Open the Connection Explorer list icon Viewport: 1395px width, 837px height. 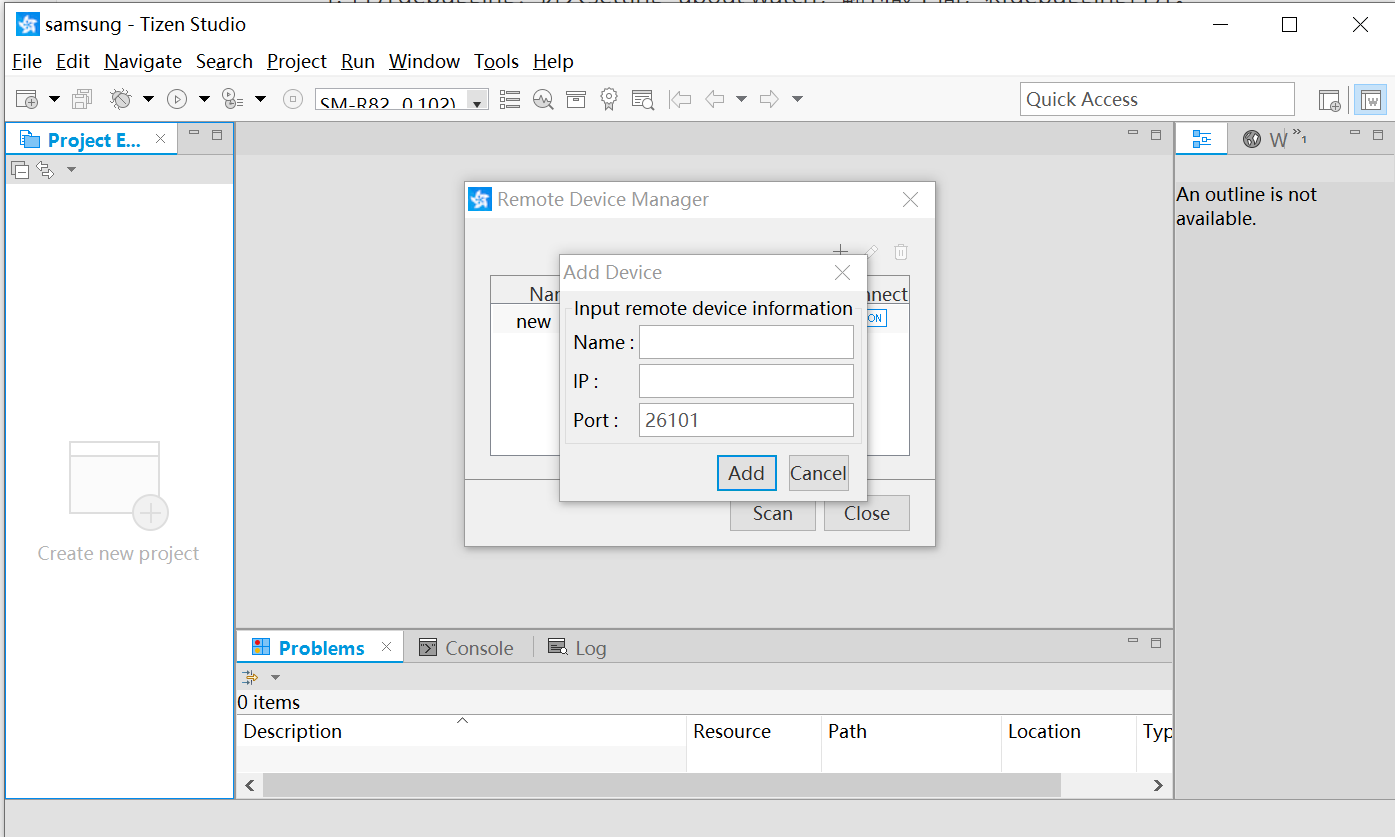(510, 99)
